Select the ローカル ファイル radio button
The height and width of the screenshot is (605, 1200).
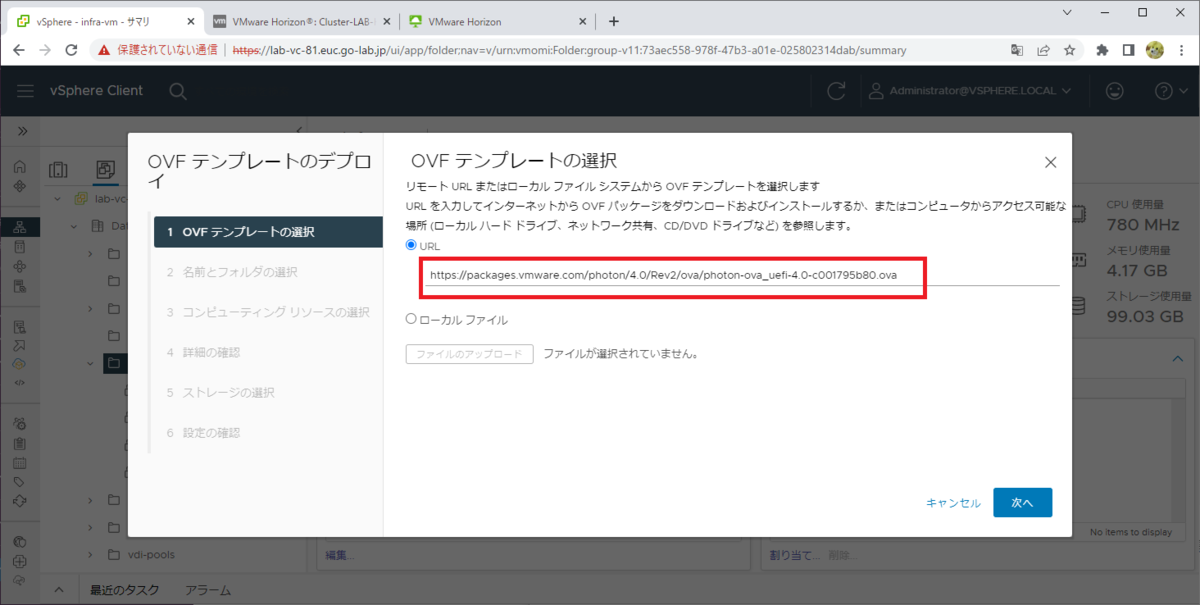point(411,320)
